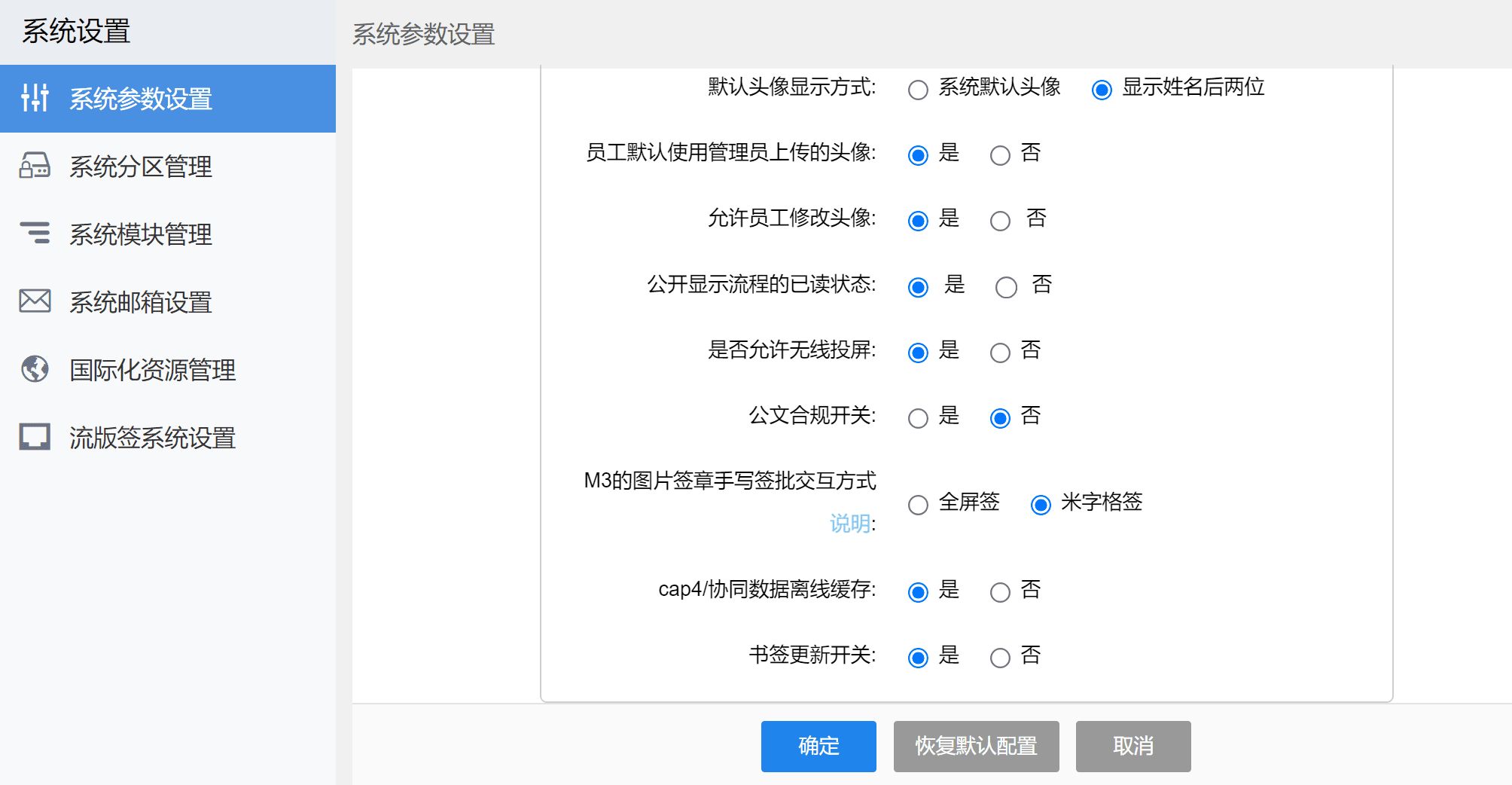1512x785 pixels.
Task: Open 系统邮箱设置 from sidebar
Action: (168, 302)
